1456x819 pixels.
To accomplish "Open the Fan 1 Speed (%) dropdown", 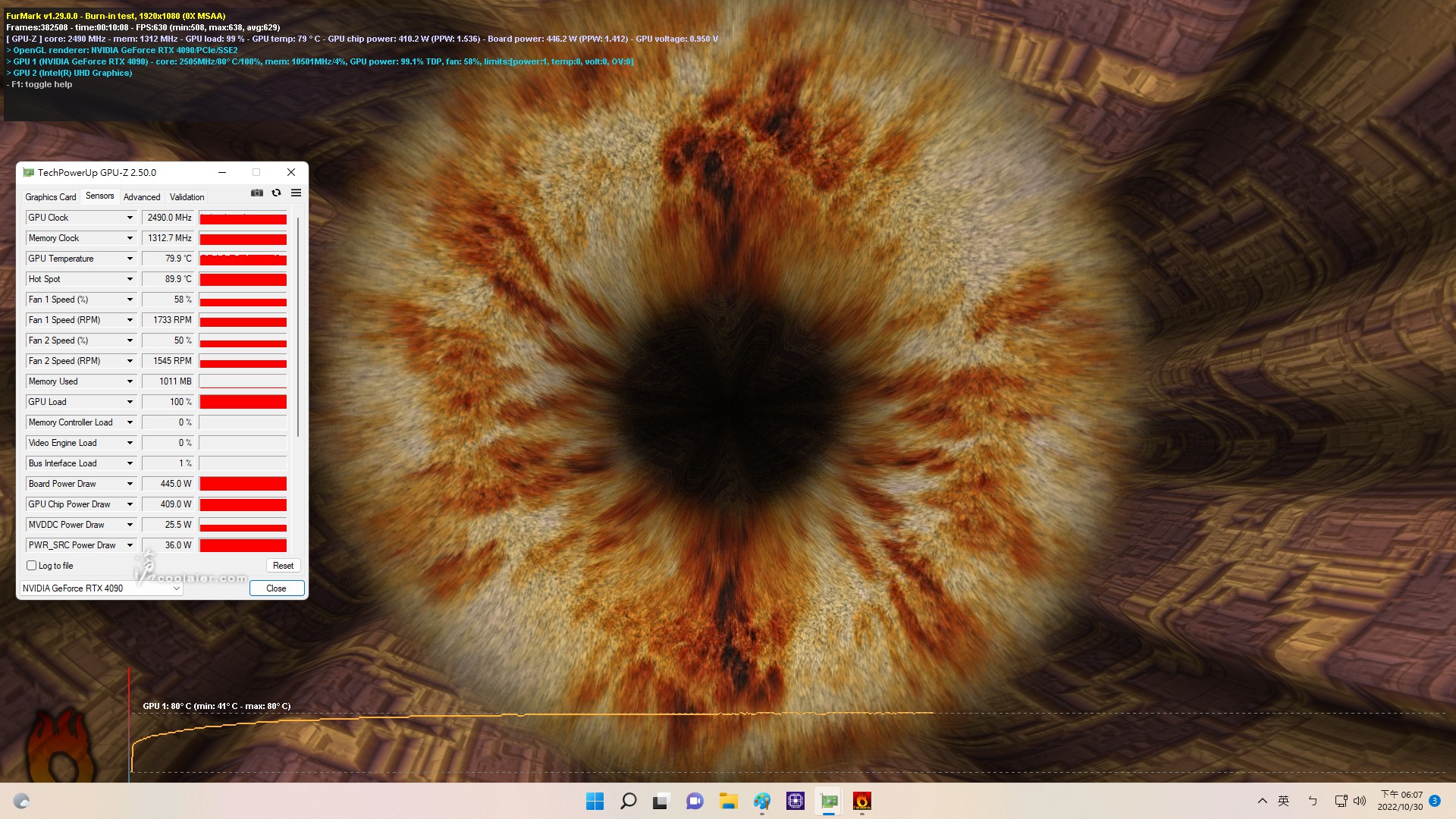I will click(130, 300).
